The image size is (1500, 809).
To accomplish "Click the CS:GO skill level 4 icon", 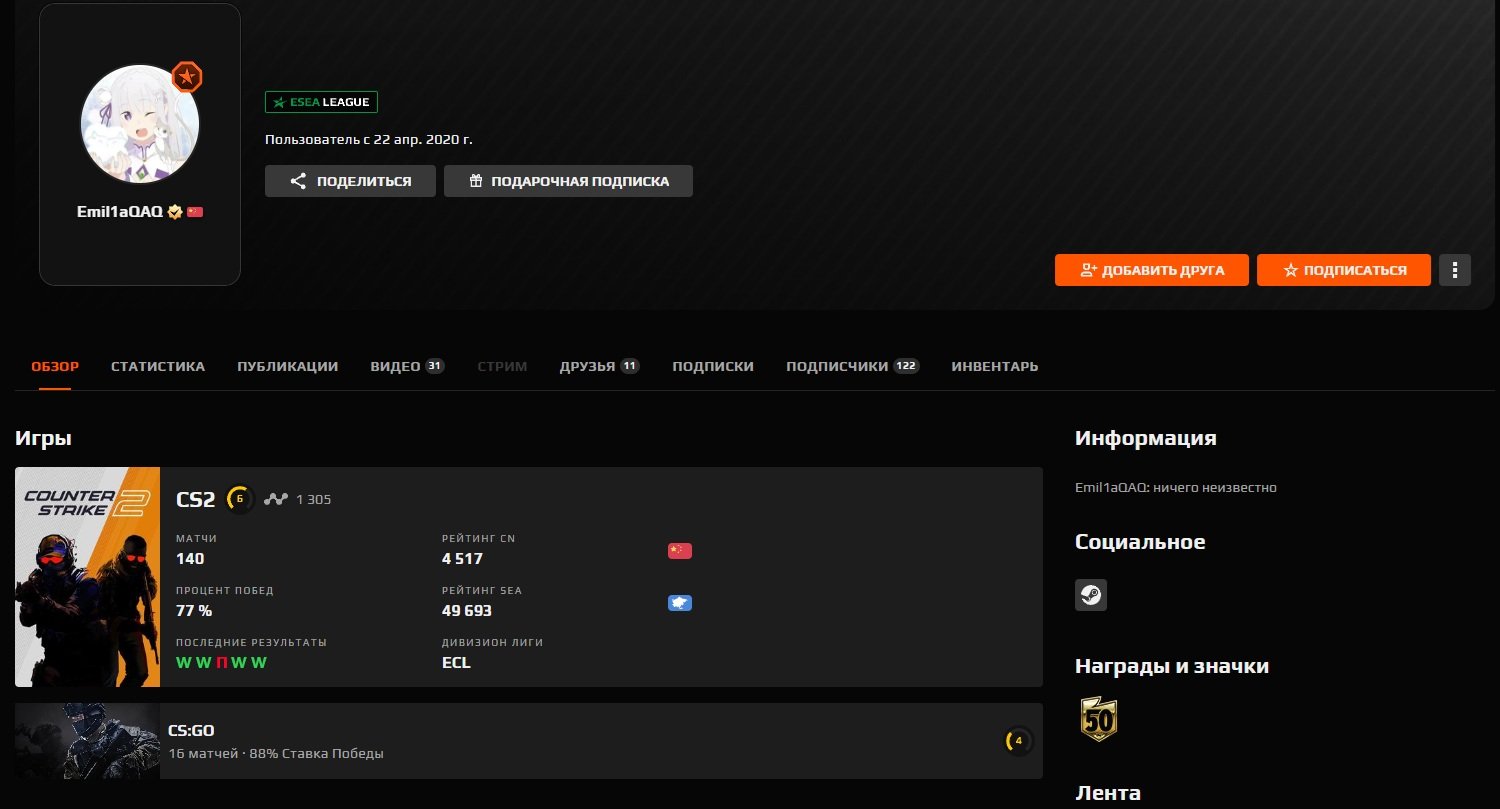I will 1018,741.
